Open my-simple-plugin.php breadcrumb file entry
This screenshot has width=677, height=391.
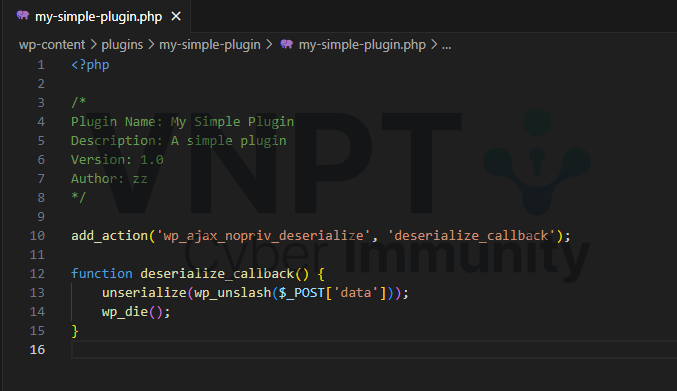pos(362,45)
